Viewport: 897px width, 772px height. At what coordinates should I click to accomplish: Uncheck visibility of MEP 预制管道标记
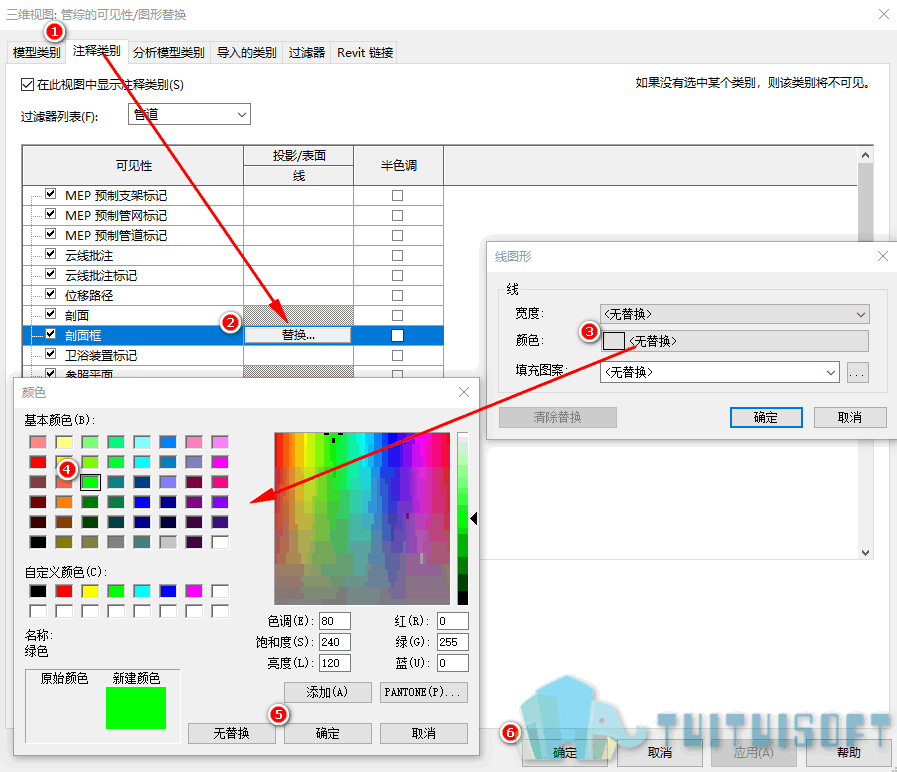click(x=51, y=235)
